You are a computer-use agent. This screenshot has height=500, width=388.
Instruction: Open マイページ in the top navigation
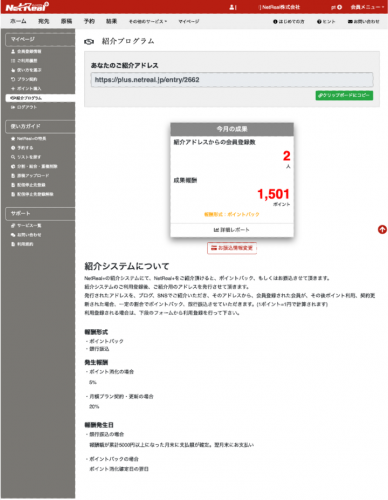click(189, 22)
